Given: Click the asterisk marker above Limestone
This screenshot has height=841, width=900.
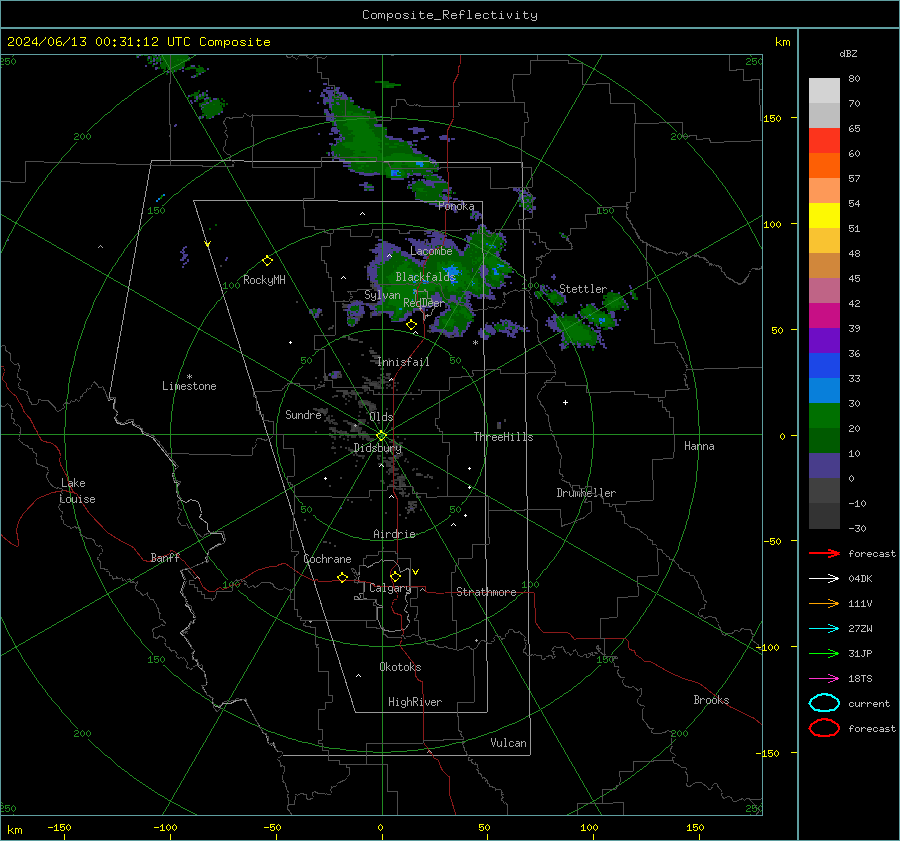Looking at the screenshot, I should (189, 377).
